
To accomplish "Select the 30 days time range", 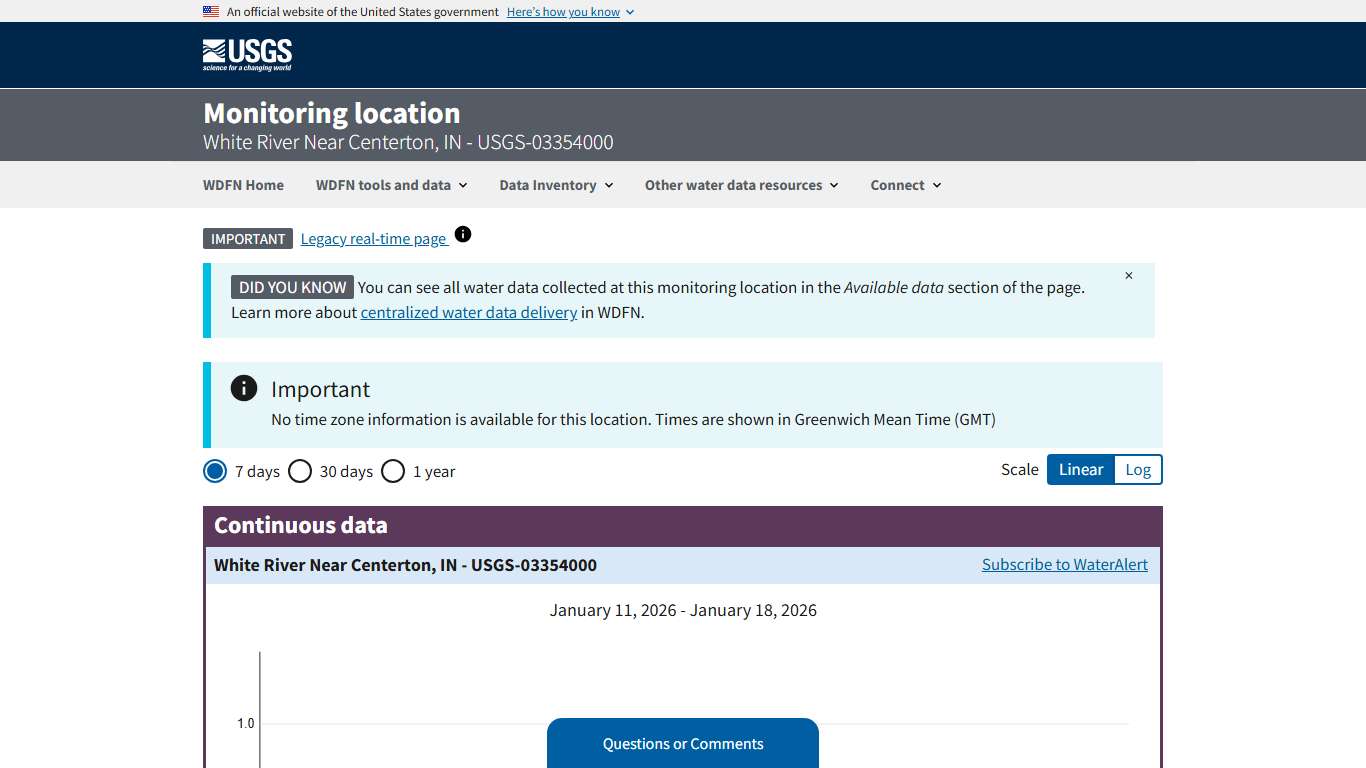I will pyautogui.click(x=300, y=471).
